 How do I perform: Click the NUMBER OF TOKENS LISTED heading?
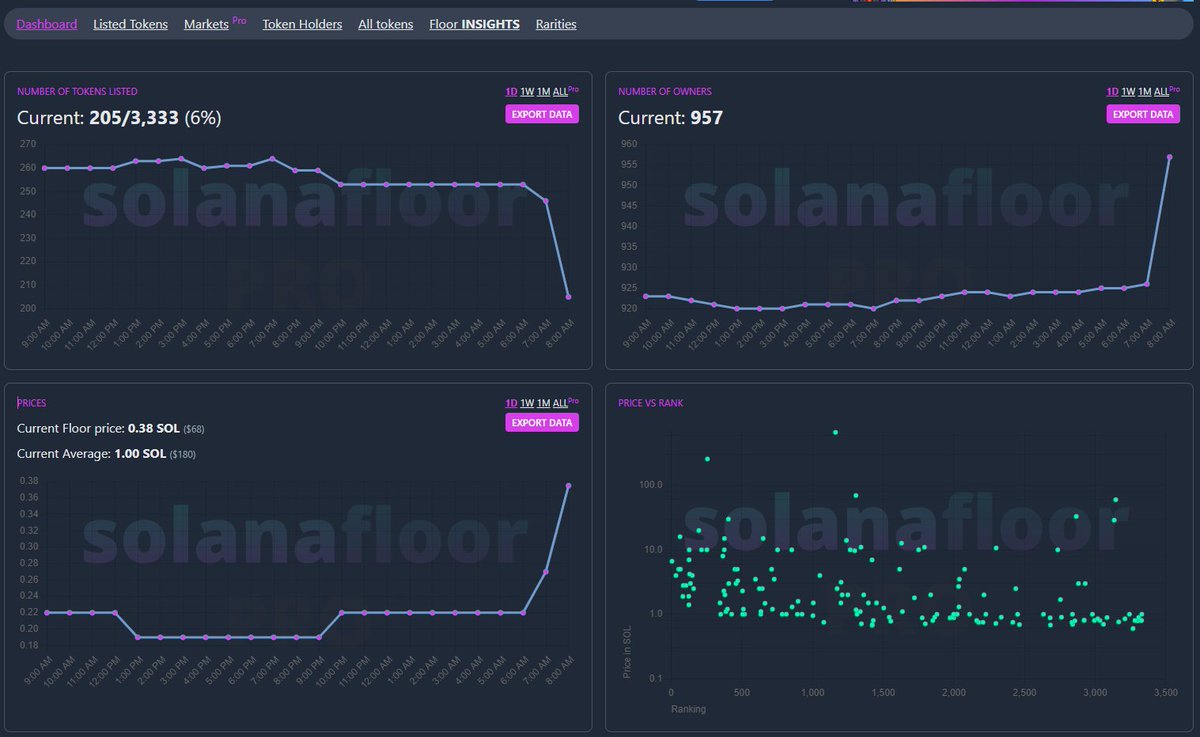77,92
